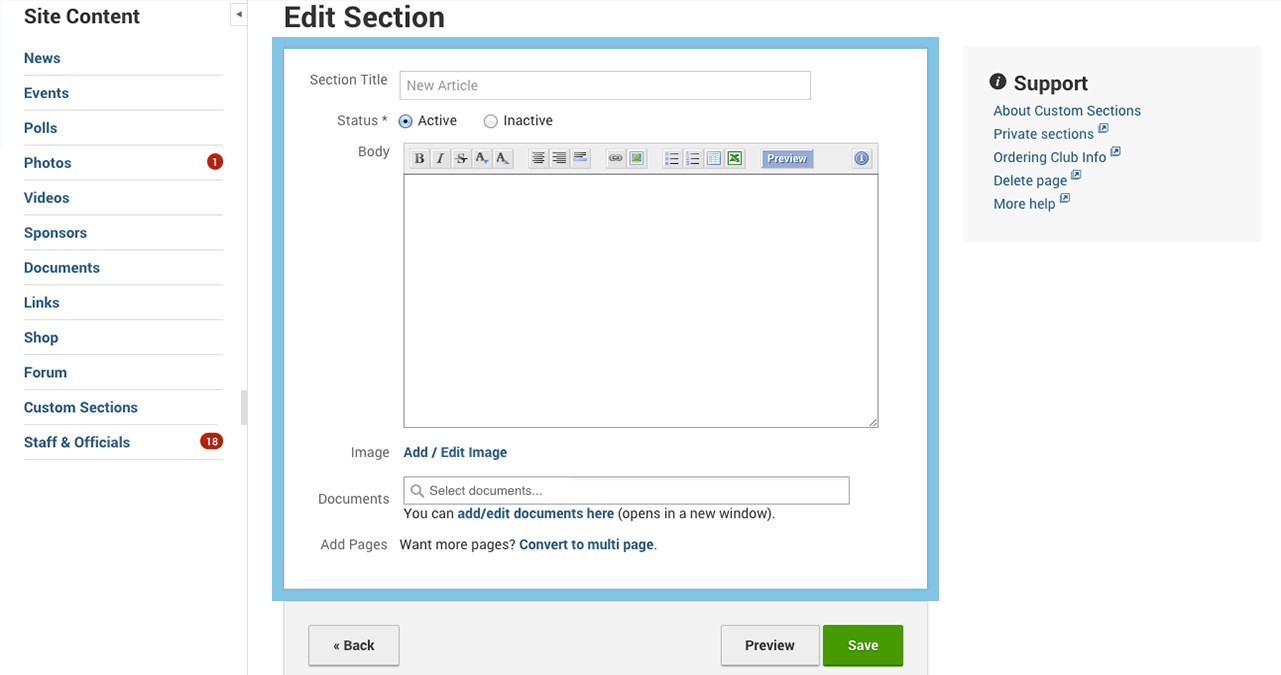The width and height of the screenshot is (1281, 675).
Task: Insert a hyperlink using the link icon
Action: [x=616, y=159]
